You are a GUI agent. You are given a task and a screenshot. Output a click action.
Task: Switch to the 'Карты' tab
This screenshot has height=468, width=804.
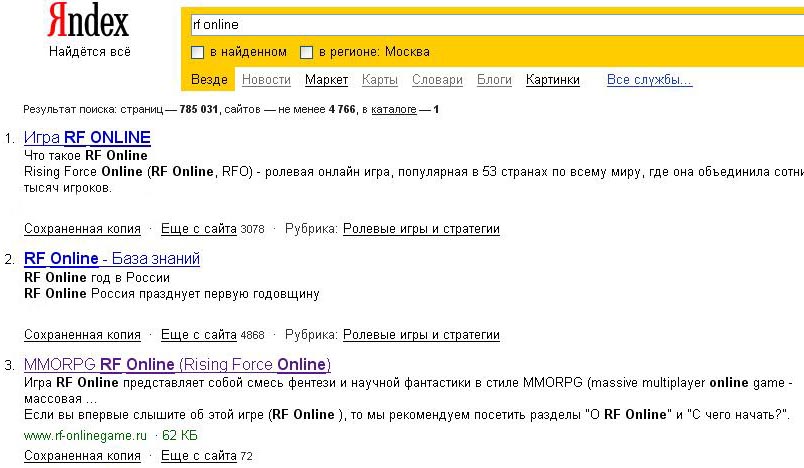379,79
